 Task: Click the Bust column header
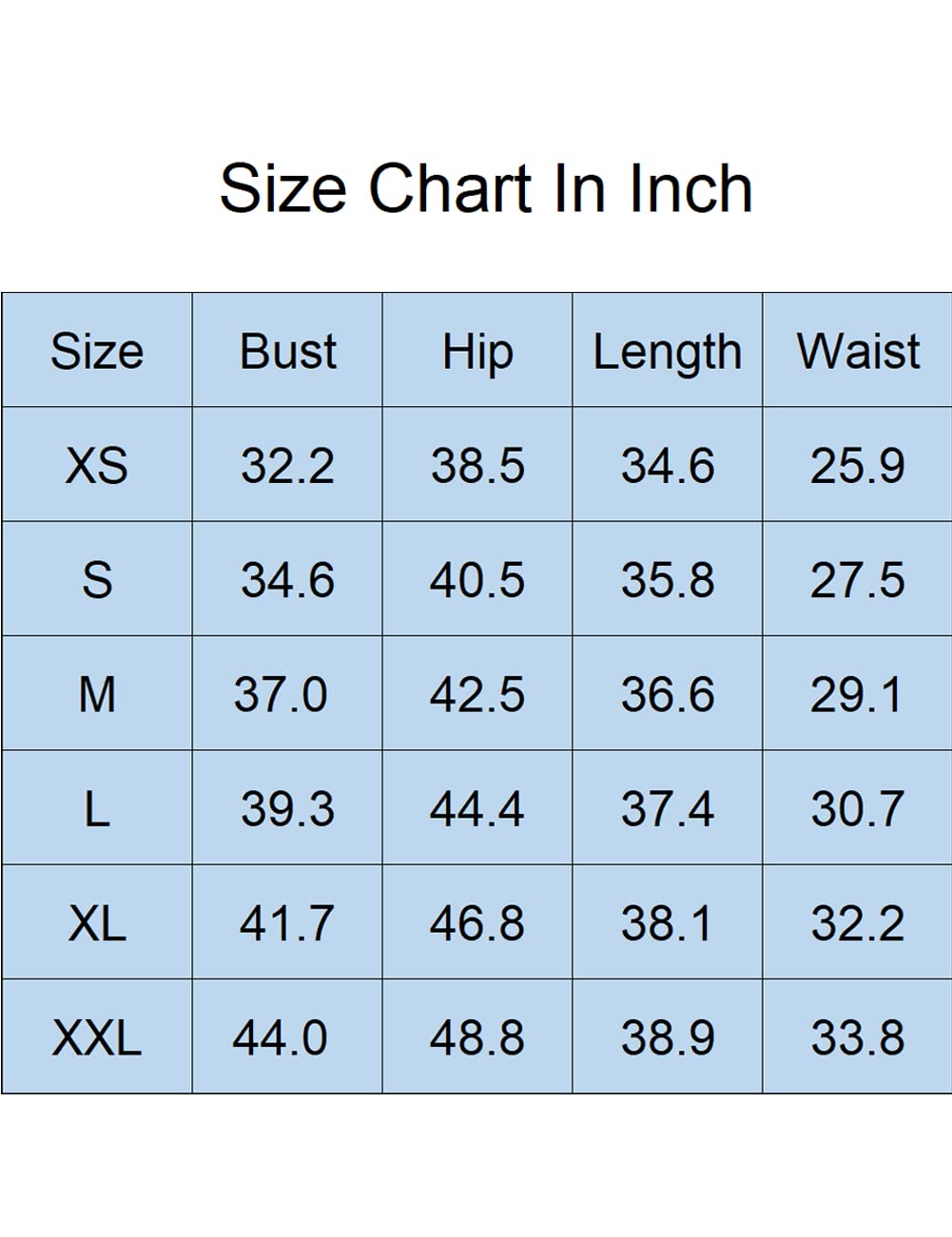point(287,351)
